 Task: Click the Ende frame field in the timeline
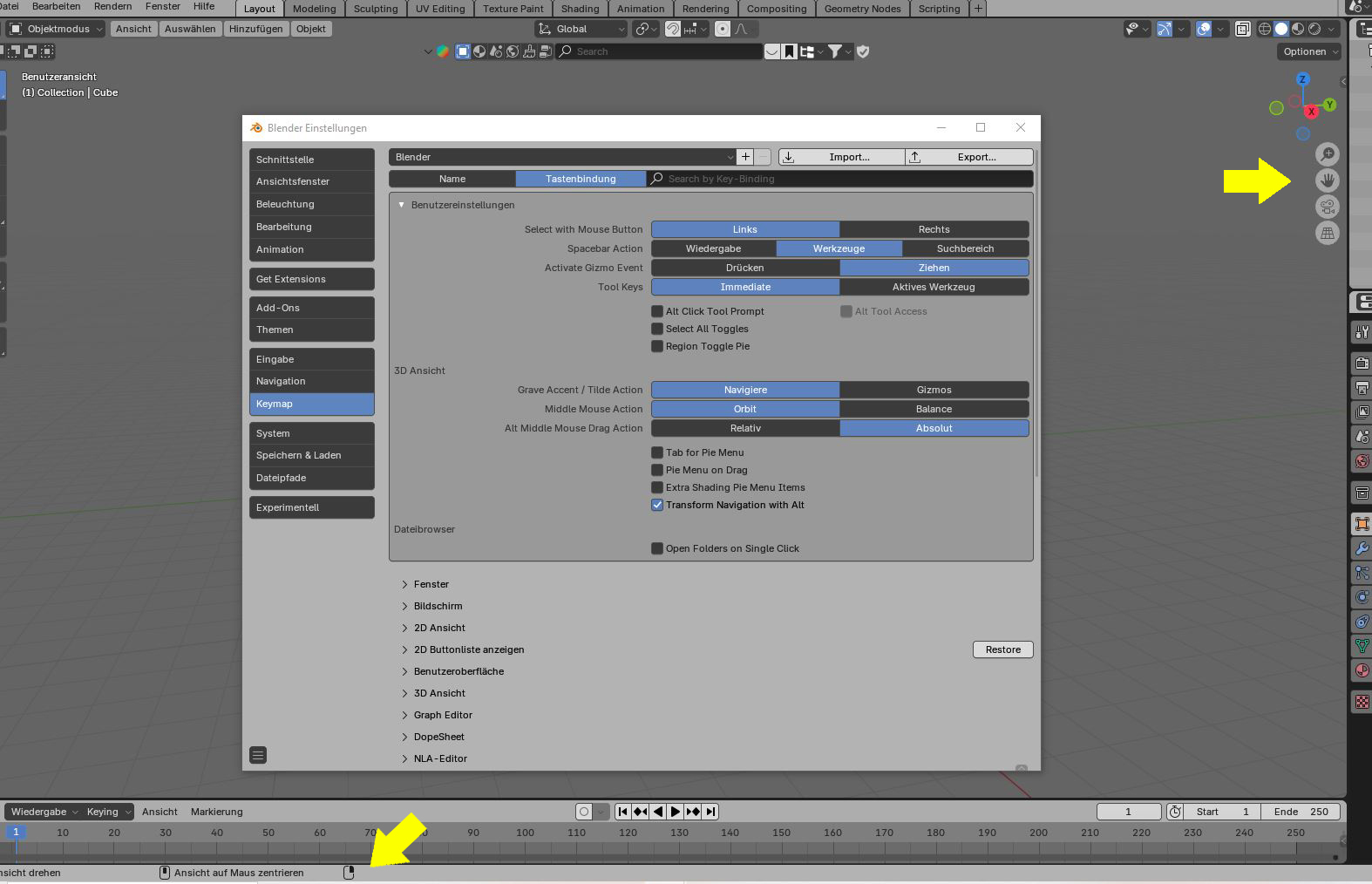(1301, 812)
